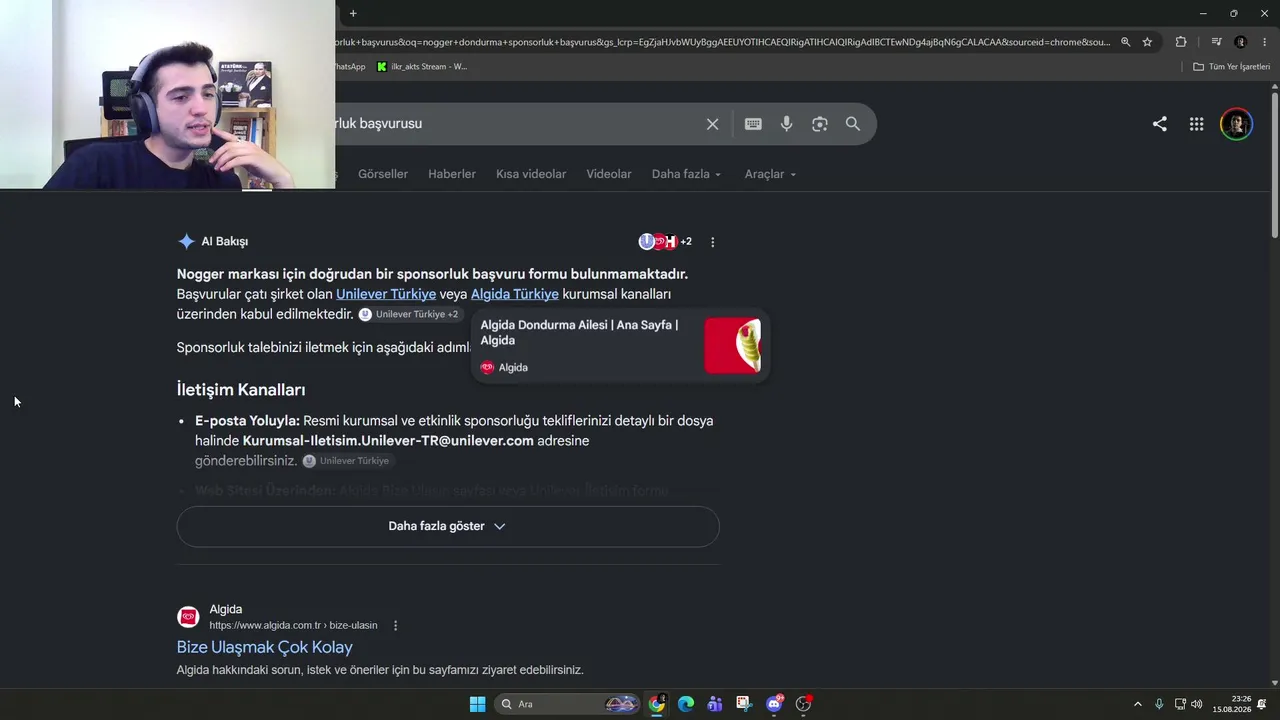The width and height of the screenshot is (1280, 720).
Task: Follow the Unilever Türkiye link
Action: coord(386,294)
